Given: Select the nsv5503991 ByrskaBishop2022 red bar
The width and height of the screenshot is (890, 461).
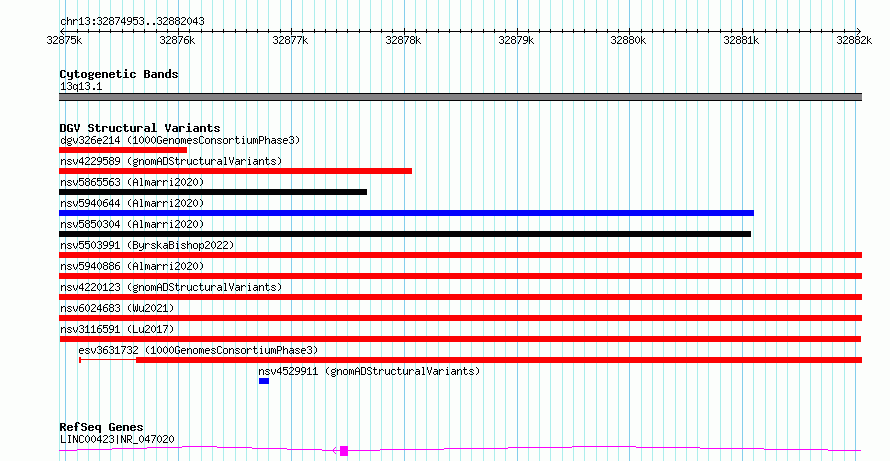Looking at the screenshot, I should click(460, 255).
